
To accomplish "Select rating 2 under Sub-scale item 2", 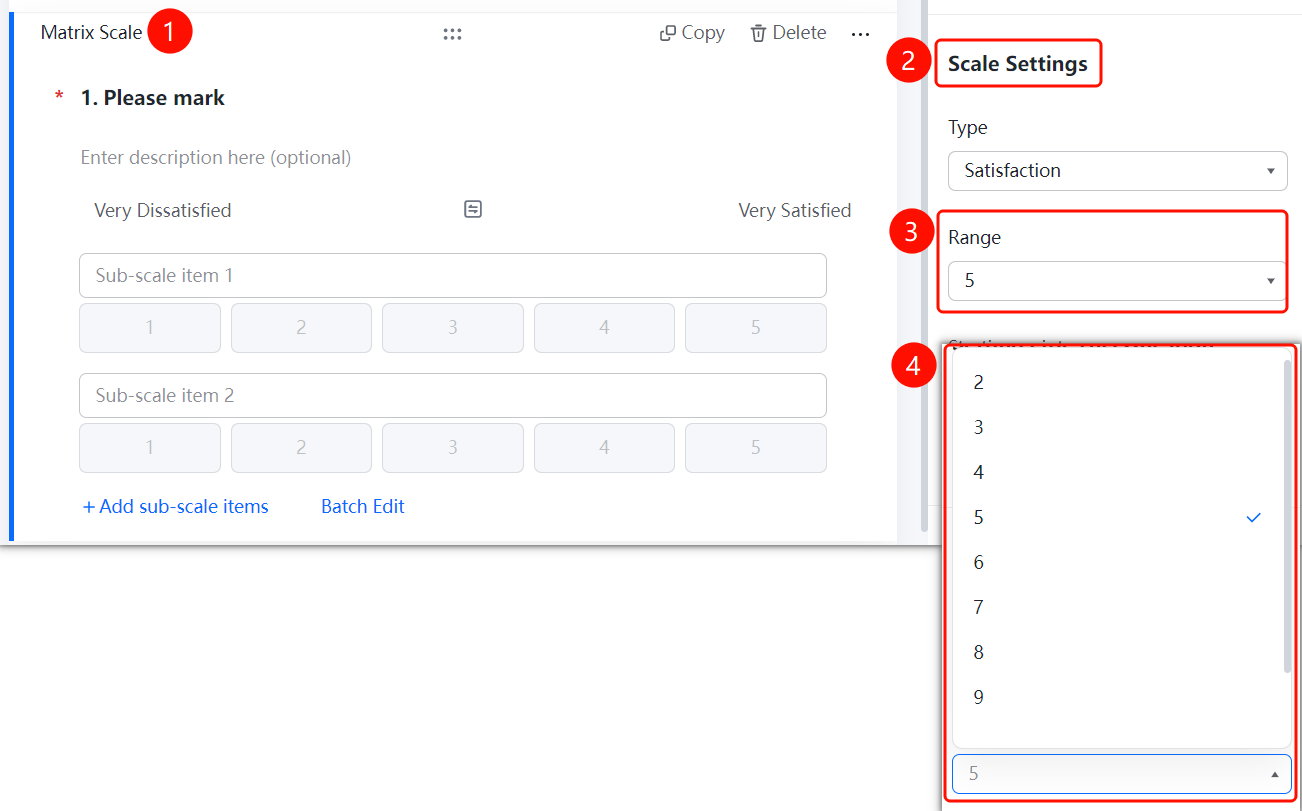I will click(301, 448).
